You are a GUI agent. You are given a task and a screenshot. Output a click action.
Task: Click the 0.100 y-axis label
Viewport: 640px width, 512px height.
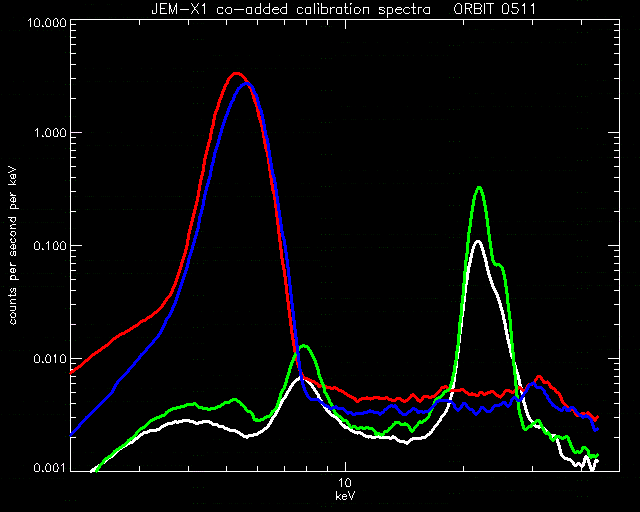tap(49, 246)
